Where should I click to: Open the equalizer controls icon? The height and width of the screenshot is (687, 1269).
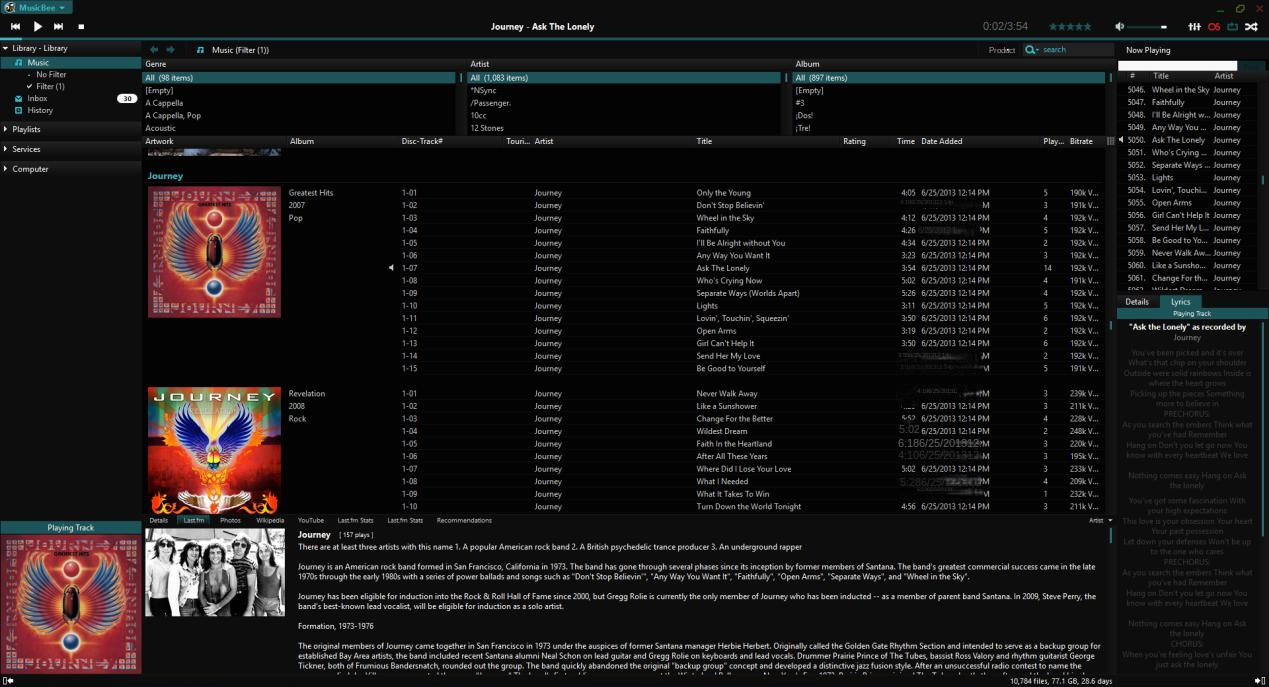click(1194, 26)
